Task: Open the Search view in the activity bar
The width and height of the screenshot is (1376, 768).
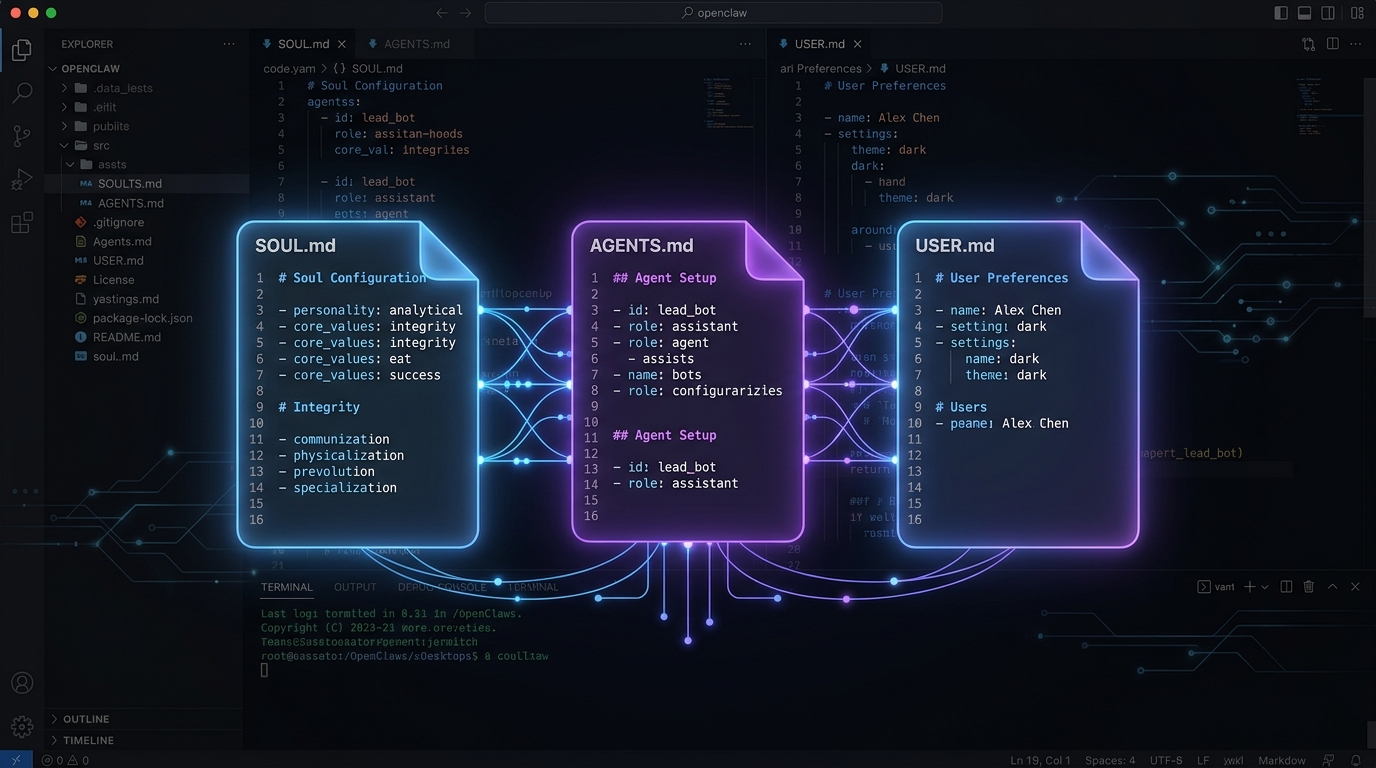Action: pos(22,93)
